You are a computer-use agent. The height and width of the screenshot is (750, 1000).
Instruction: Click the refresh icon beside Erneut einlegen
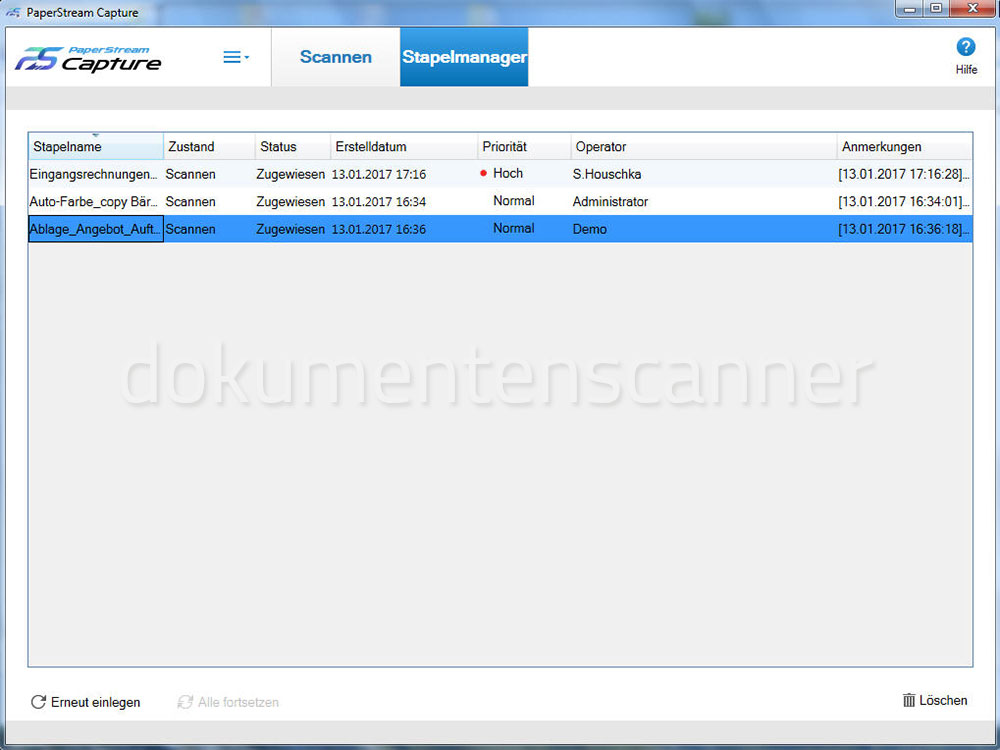click(x=39, y=702)
